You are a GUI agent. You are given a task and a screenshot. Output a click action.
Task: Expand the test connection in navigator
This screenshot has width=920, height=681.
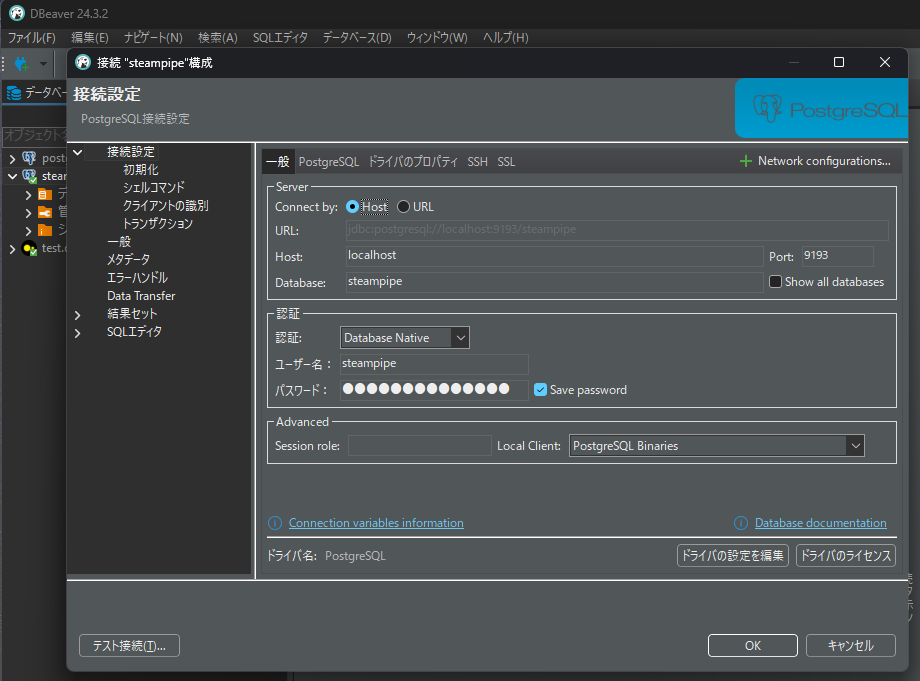pyautogui.click(x=12, y=249)
